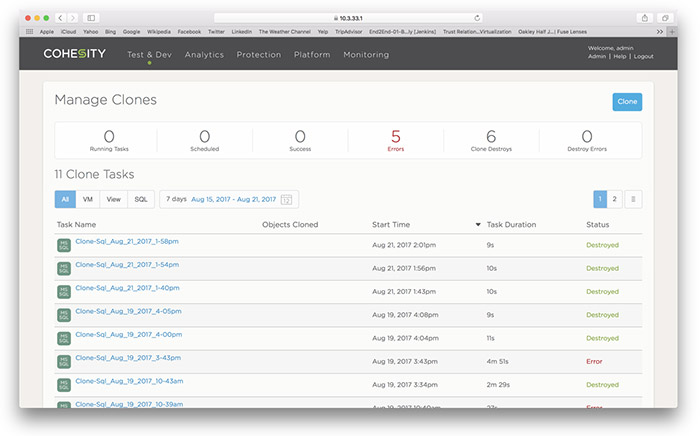Click the MS SQL icon for Clone-Sql_Aug_21_2017_1-58pm
700x436 pixels.
pos(64,245)
